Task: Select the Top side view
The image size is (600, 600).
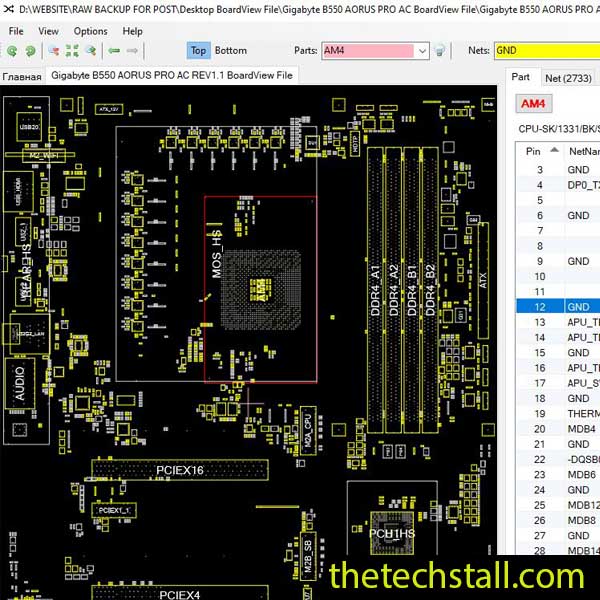Action: (x=198, y=51)
